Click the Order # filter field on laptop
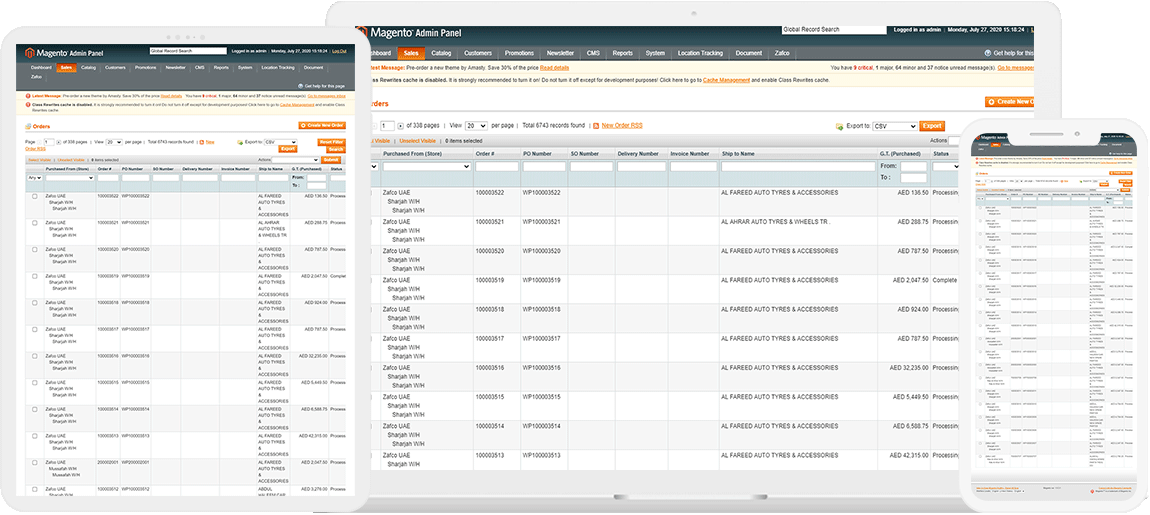The image size is (1150, 515). (x=497, y=167)
